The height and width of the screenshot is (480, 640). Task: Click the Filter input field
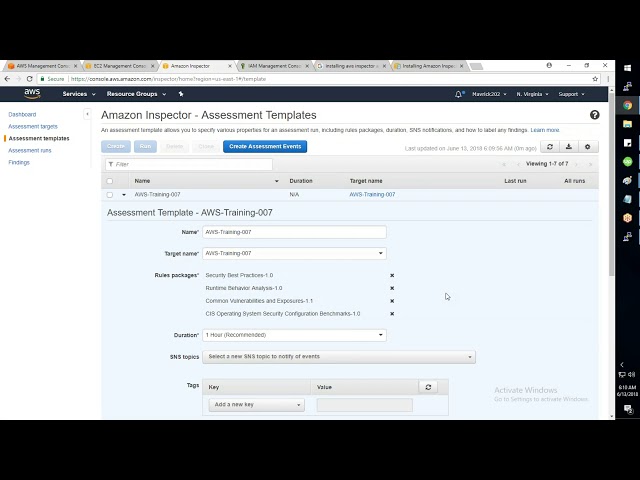click(189, 164)
